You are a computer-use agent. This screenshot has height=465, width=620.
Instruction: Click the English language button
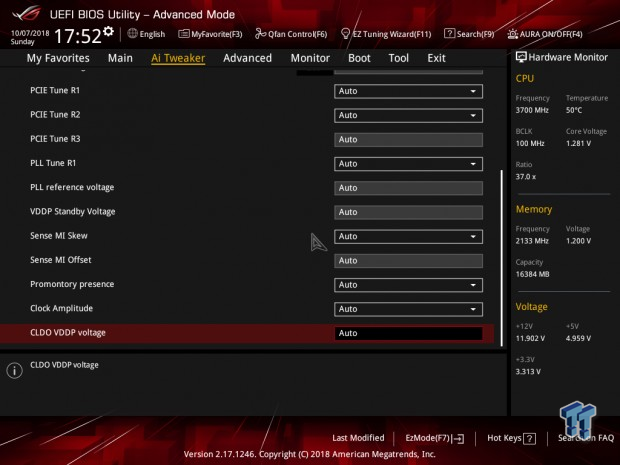[146, 34]
